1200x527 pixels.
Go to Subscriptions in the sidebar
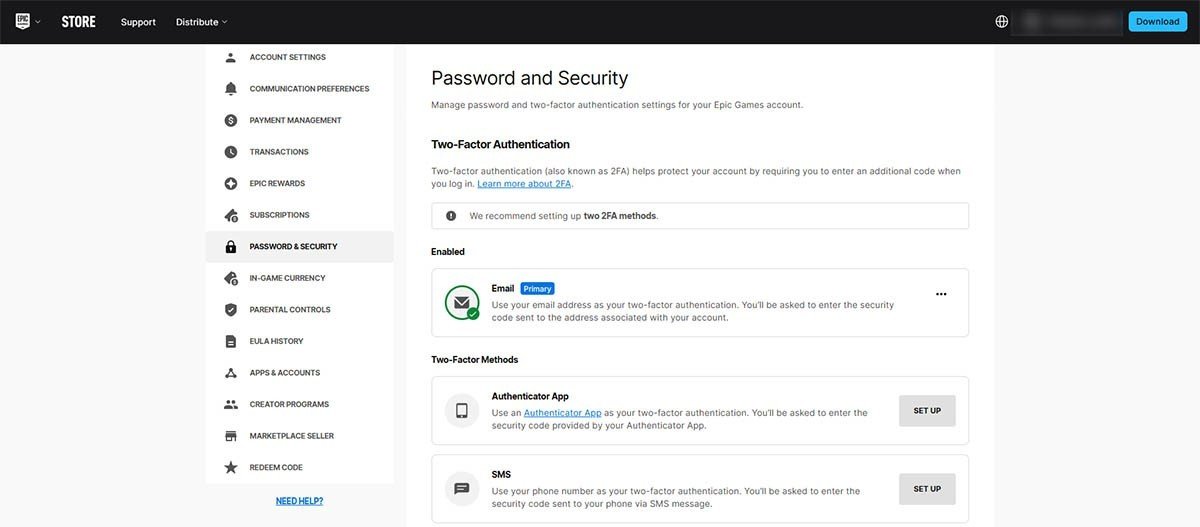click(x=279, y=215)
